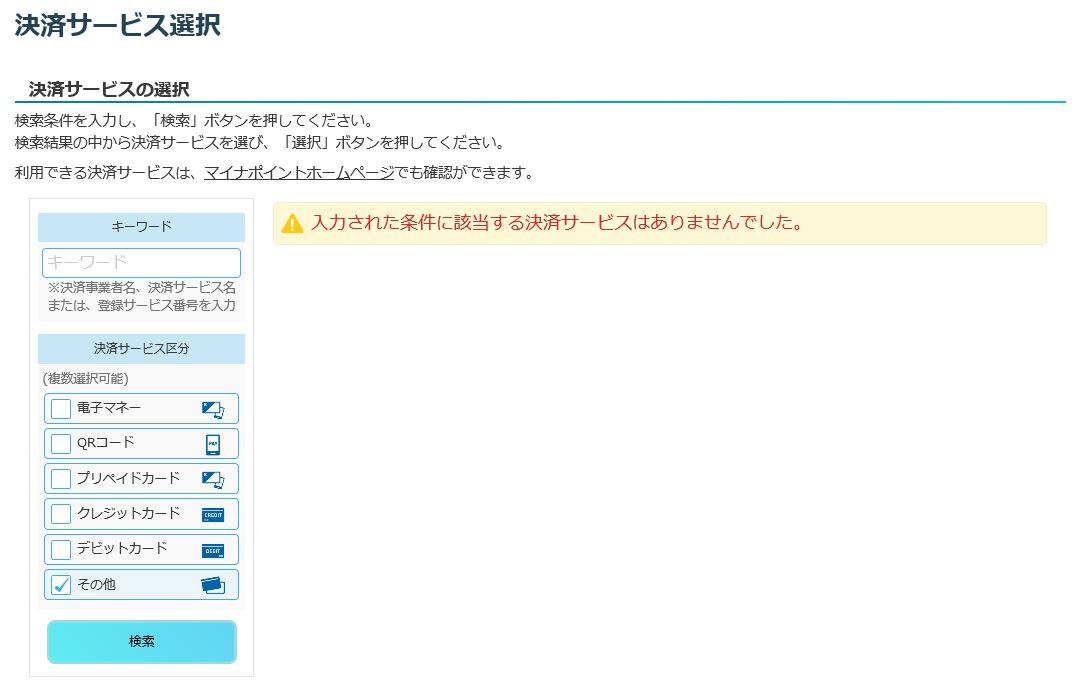
Task: Check the QRコード checkbox
Action: click(x=61, y=444)
